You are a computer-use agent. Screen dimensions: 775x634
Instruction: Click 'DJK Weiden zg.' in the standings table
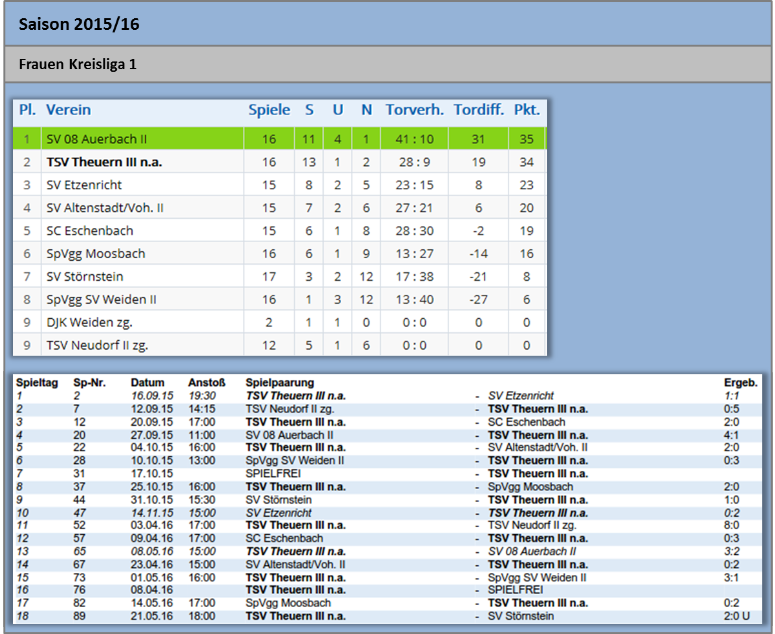(x=89, y=323)
